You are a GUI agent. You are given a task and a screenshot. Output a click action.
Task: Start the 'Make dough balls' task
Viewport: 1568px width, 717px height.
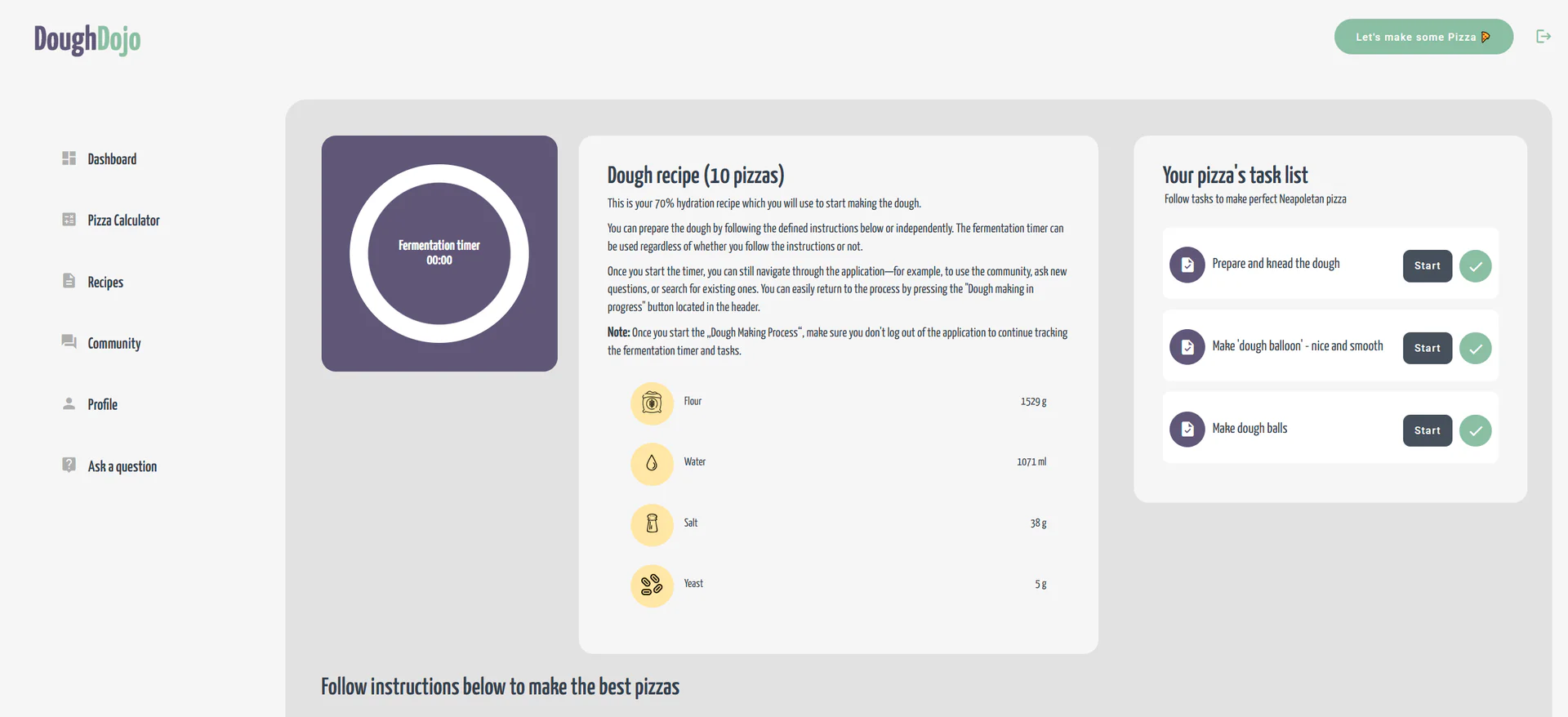(x=1427, y=430)
